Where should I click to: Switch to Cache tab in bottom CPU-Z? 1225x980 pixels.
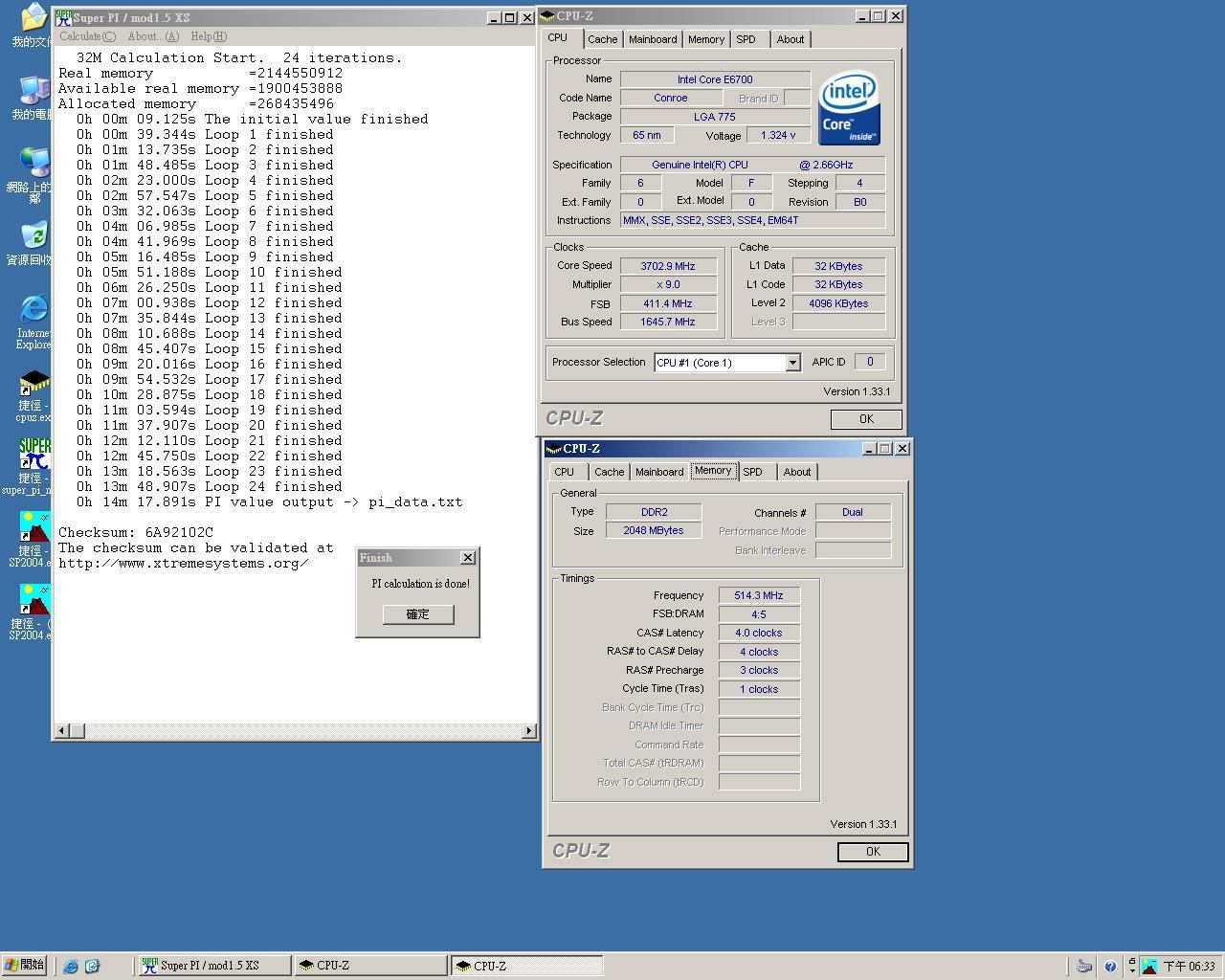click(609, 472)
